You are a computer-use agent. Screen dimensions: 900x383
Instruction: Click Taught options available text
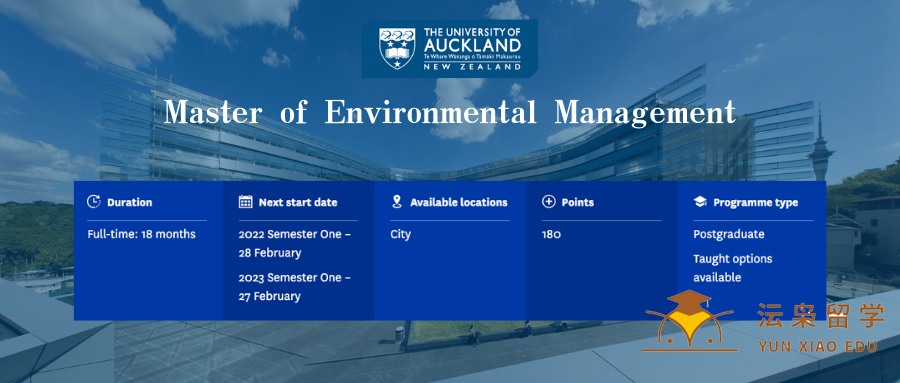coord(733,268)
